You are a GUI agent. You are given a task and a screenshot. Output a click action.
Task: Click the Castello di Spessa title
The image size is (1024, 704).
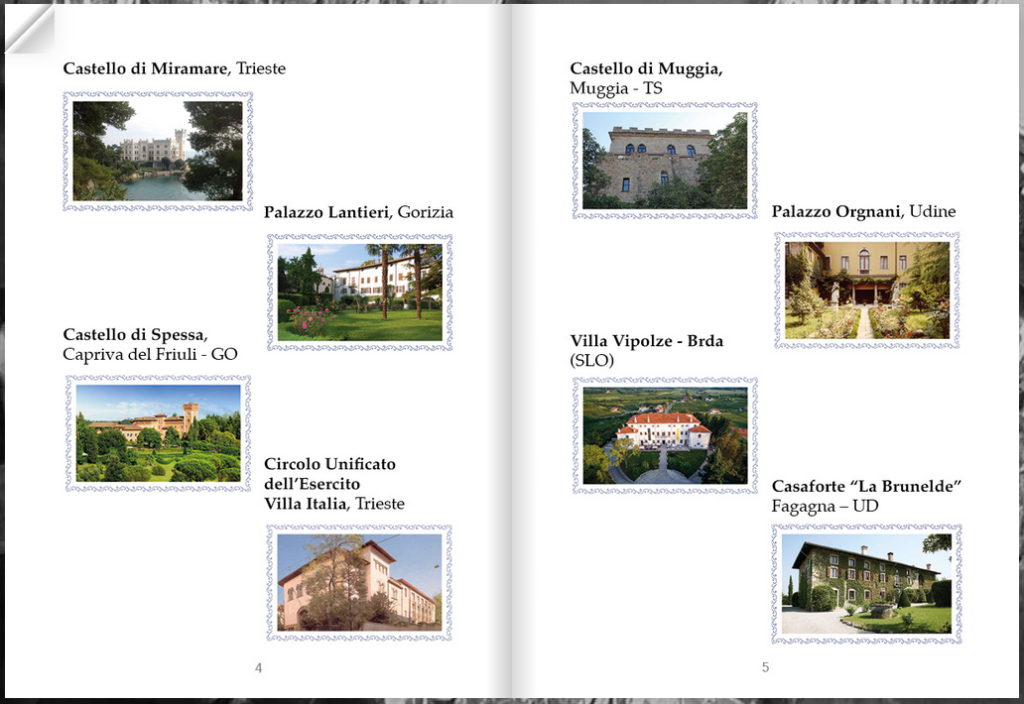[135, 334]
